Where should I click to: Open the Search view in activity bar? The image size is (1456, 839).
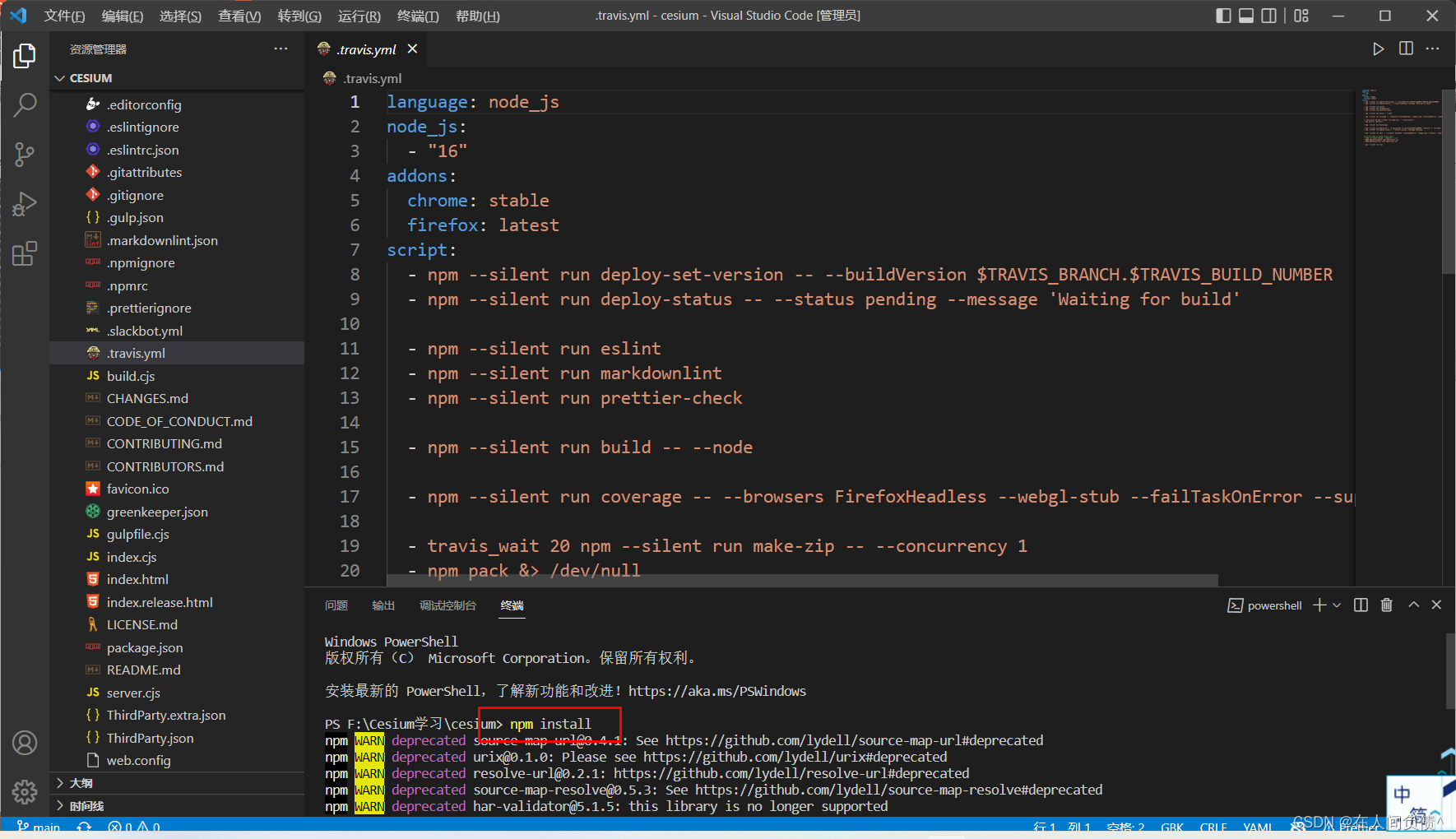tap(25, 105)
